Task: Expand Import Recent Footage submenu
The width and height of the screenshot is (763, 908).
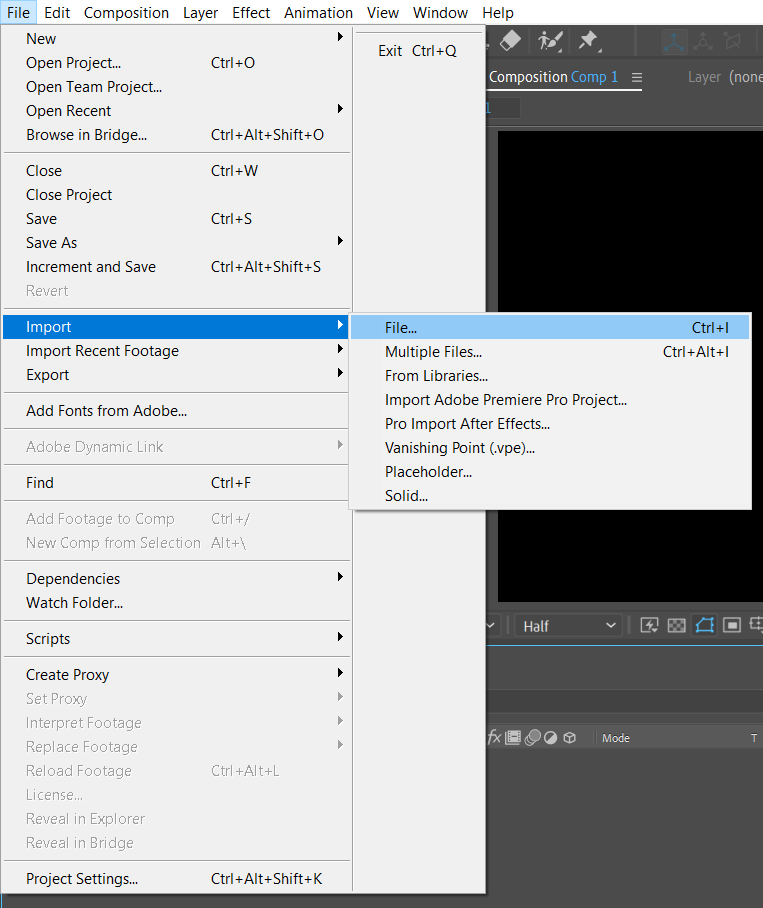Action: [177, 351]
